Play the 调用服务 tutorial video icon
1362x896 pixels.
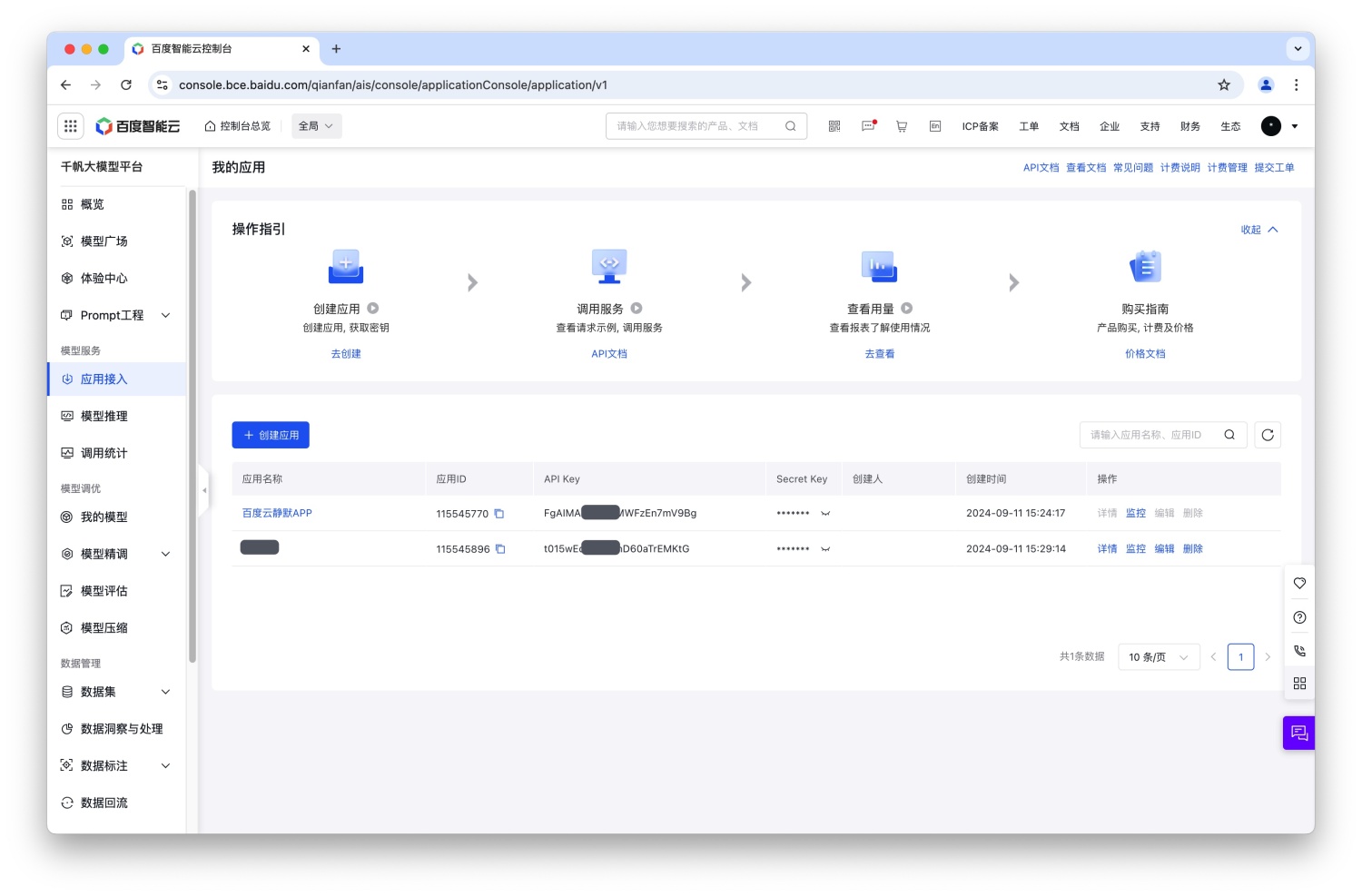click(x=637, y=309)
